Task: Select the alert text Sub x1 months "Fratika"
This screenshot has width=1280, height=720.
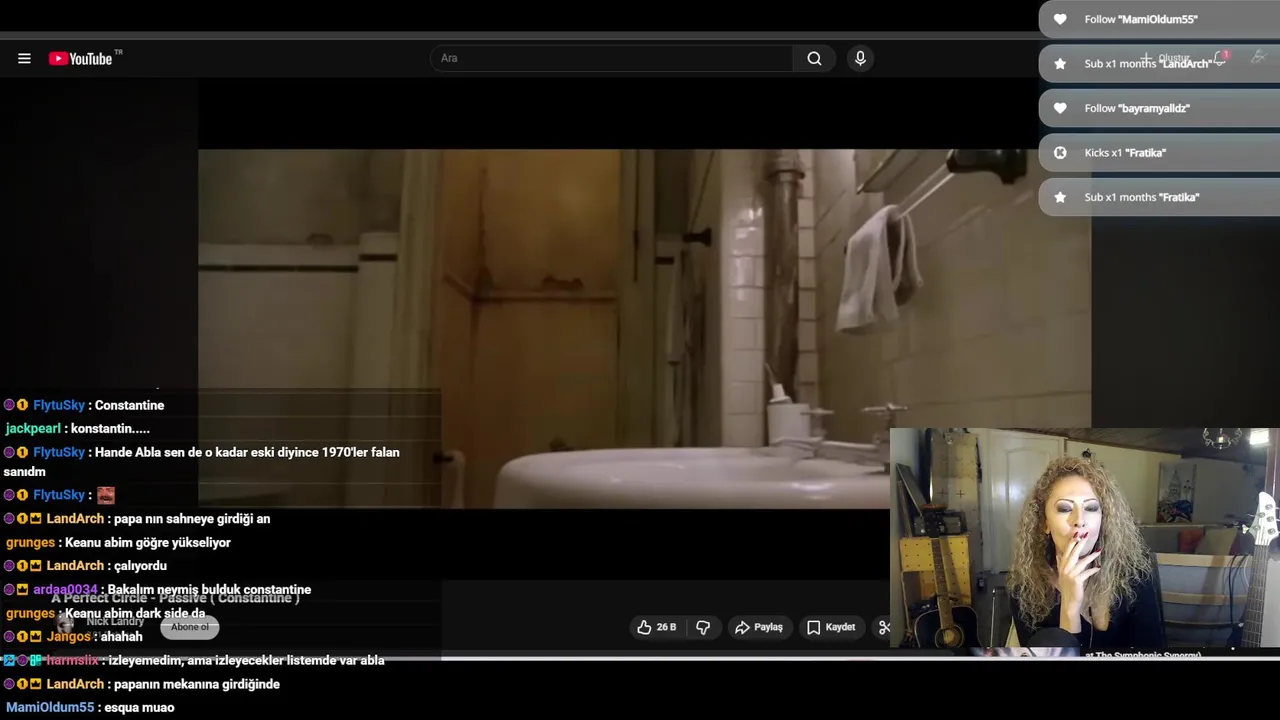Action: (x=1142, y=197)
